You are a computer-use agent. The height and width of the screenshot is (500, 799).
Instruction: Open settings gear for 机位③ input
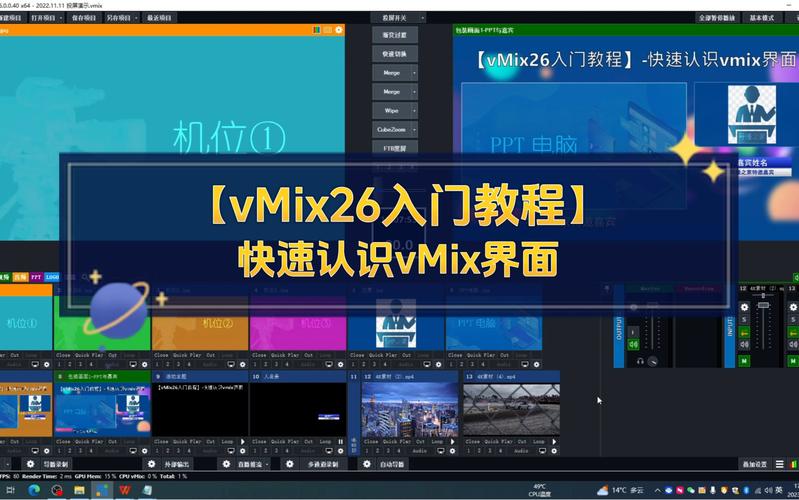coord(340,364)
